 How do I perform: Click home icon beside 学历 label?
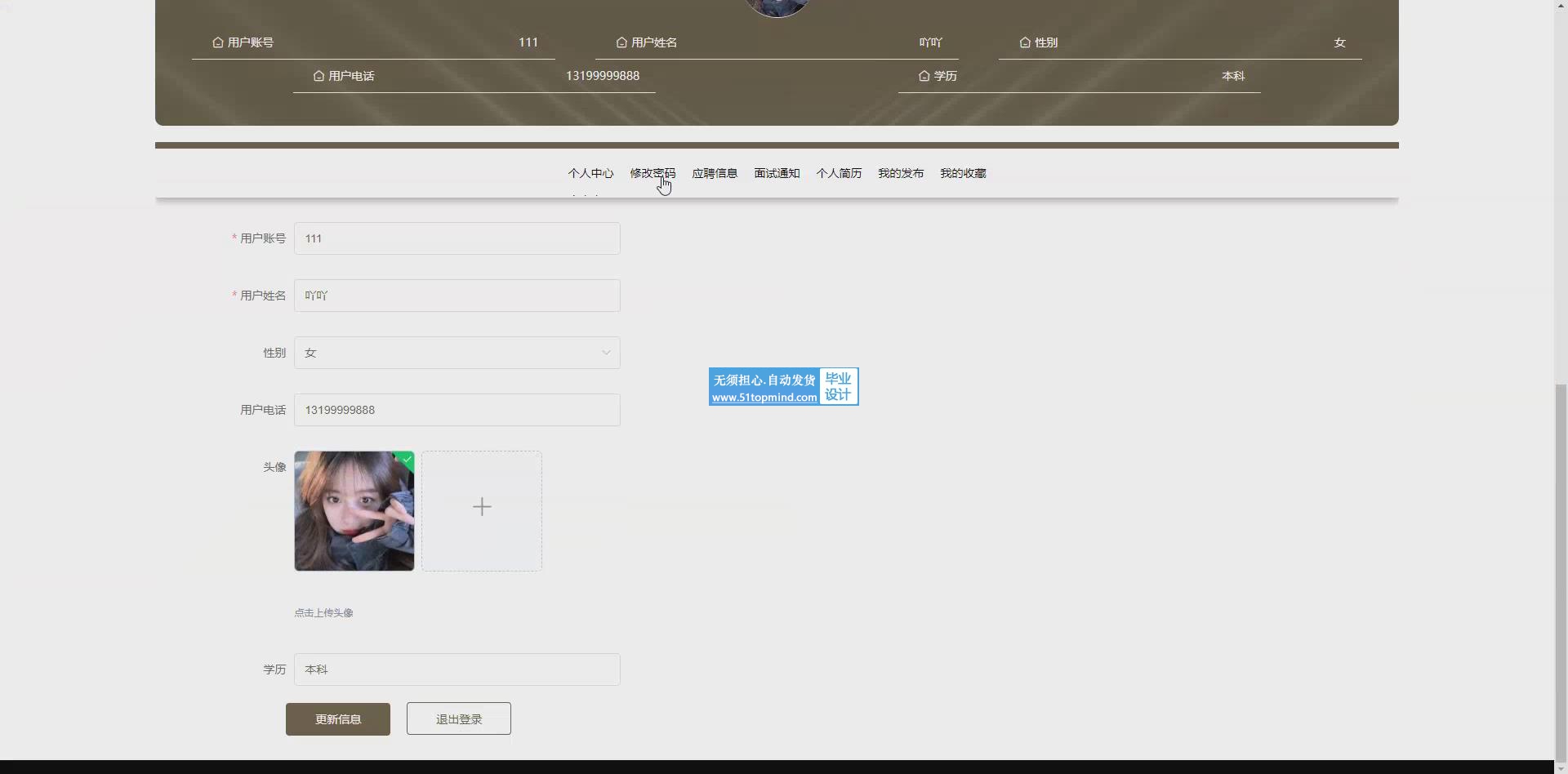pos(924,76)
